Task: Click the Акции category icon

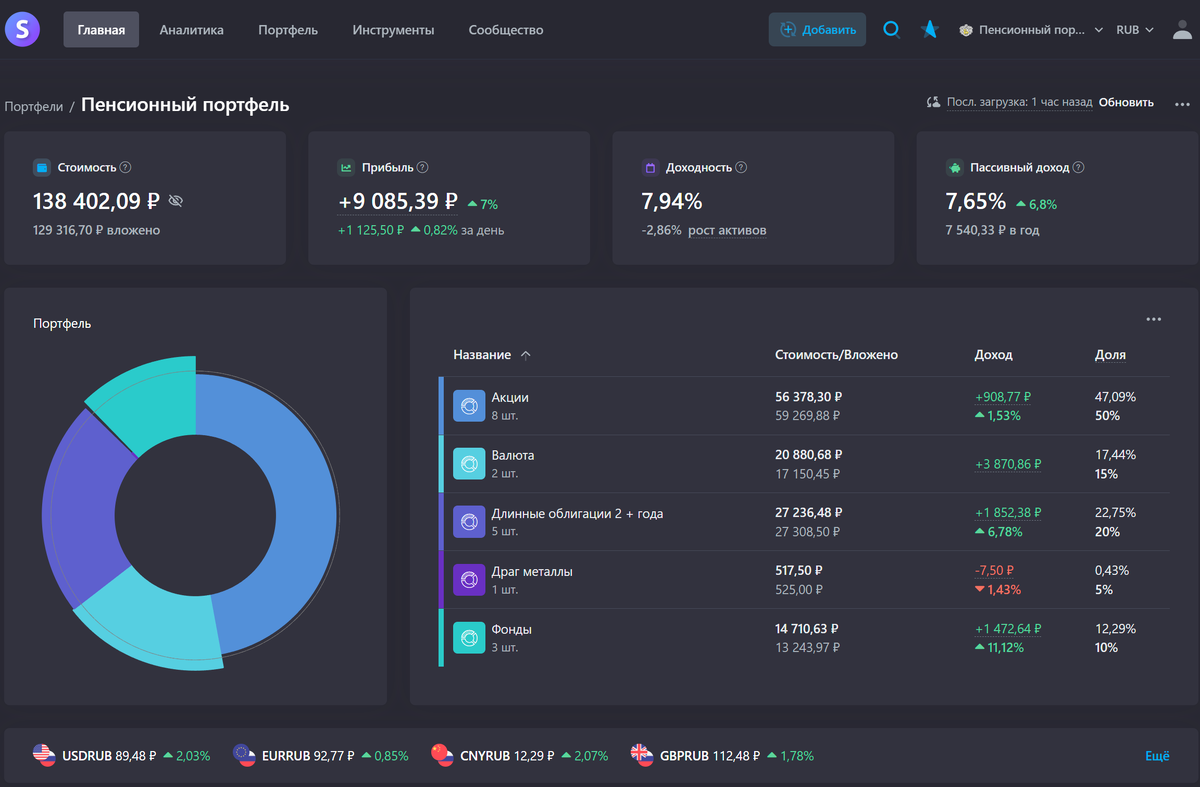Action: pyautogui.click(x=469, y=406)
